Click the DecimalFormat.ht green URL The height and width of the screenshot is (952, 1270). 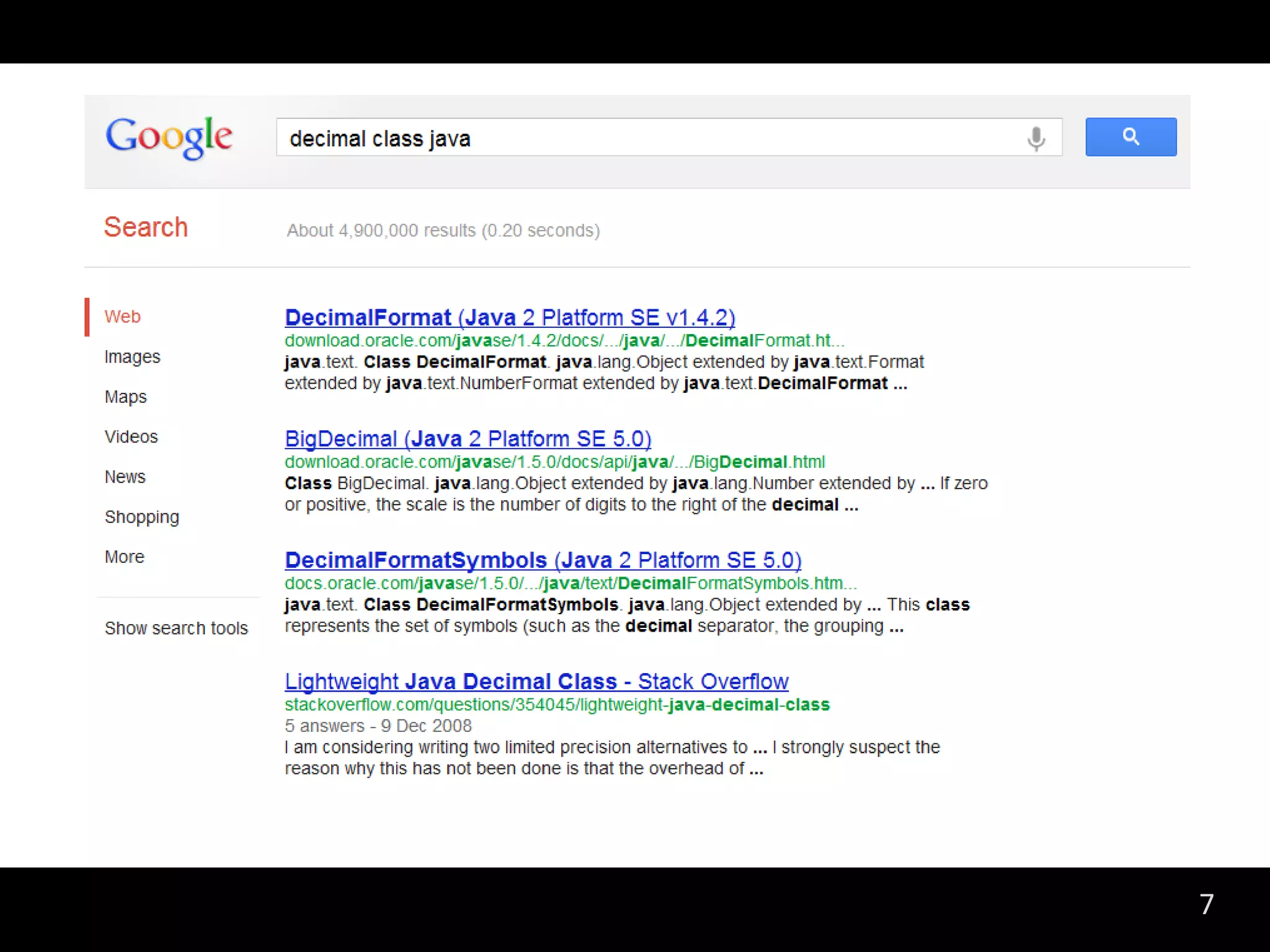pyautogui.click(x=564, y=341)
